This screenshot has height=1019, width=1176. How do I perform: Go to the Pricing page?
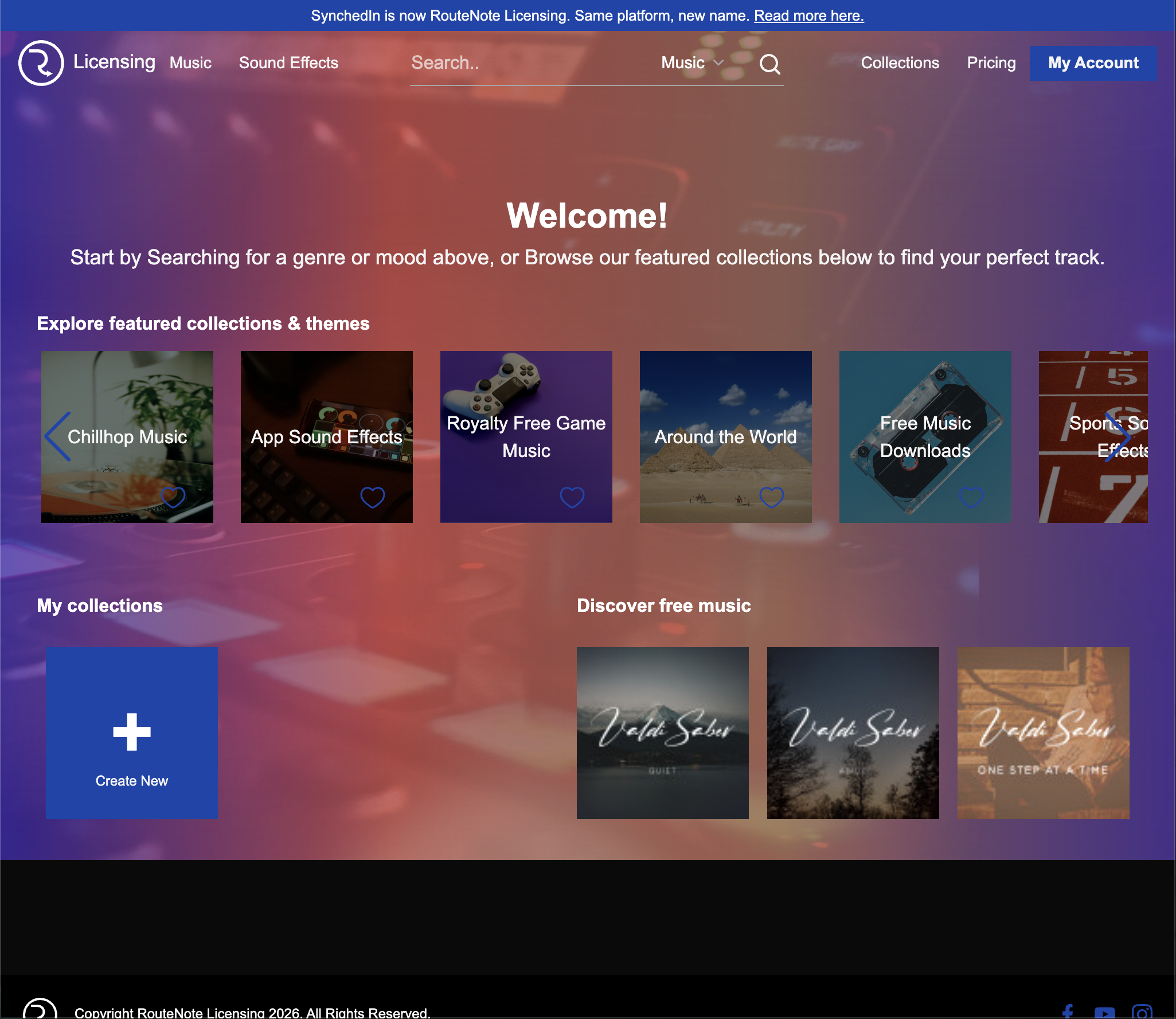[x=991, y=63]
